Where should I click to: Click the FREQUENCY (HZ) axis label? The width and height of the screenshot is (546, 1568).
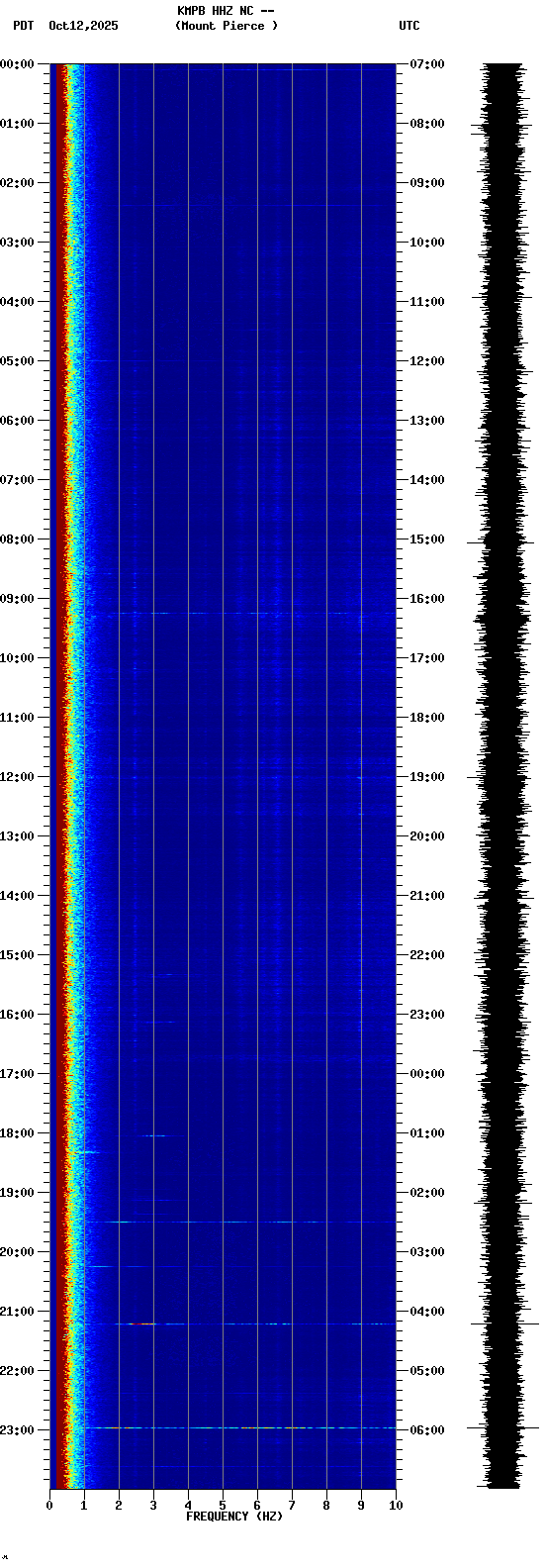(234, 1517)
